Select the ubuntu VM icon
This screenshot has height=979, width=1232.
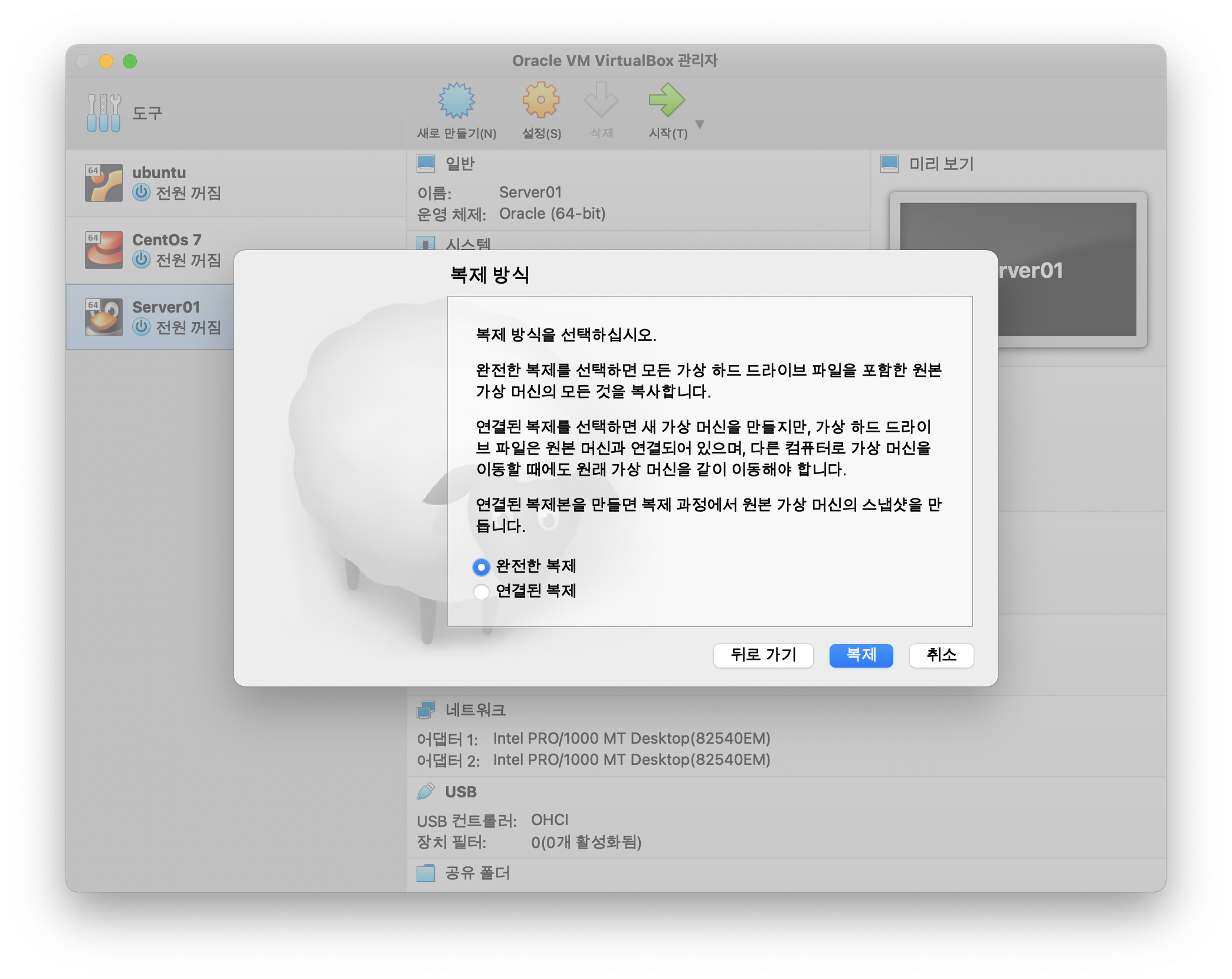(x=104, y=183)
